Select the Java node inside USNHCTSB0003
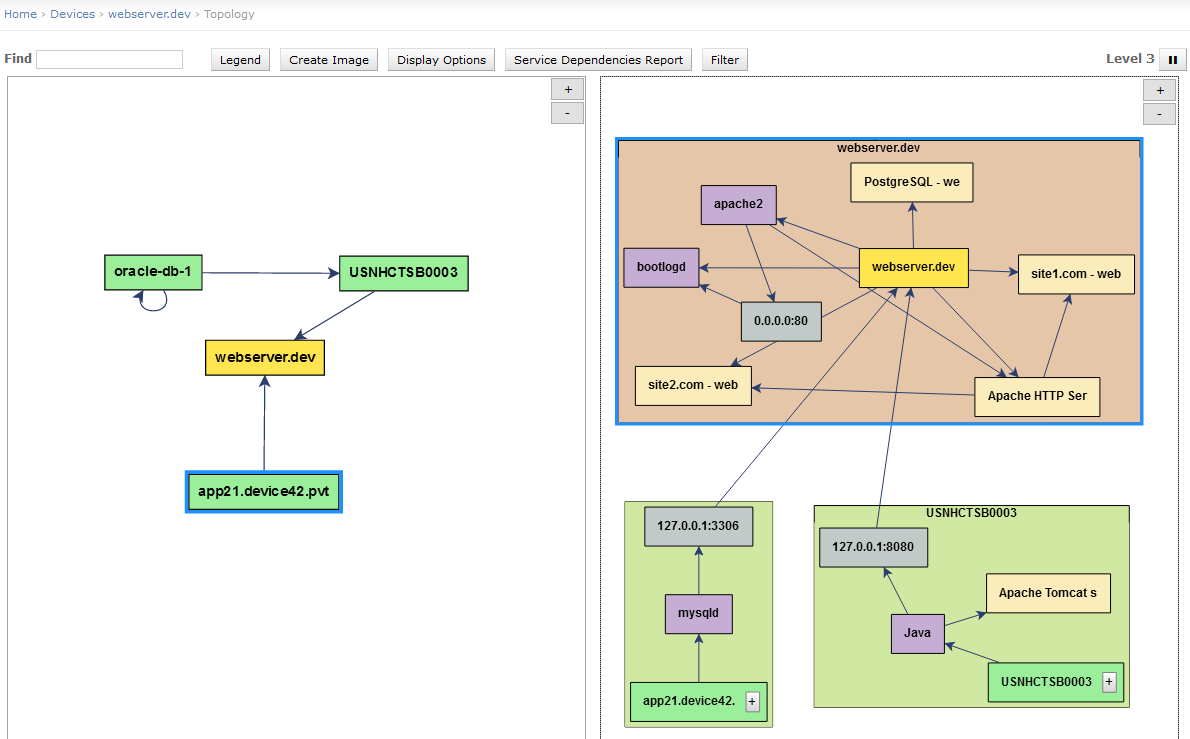 pyautogui.click(x=917, y=633)
